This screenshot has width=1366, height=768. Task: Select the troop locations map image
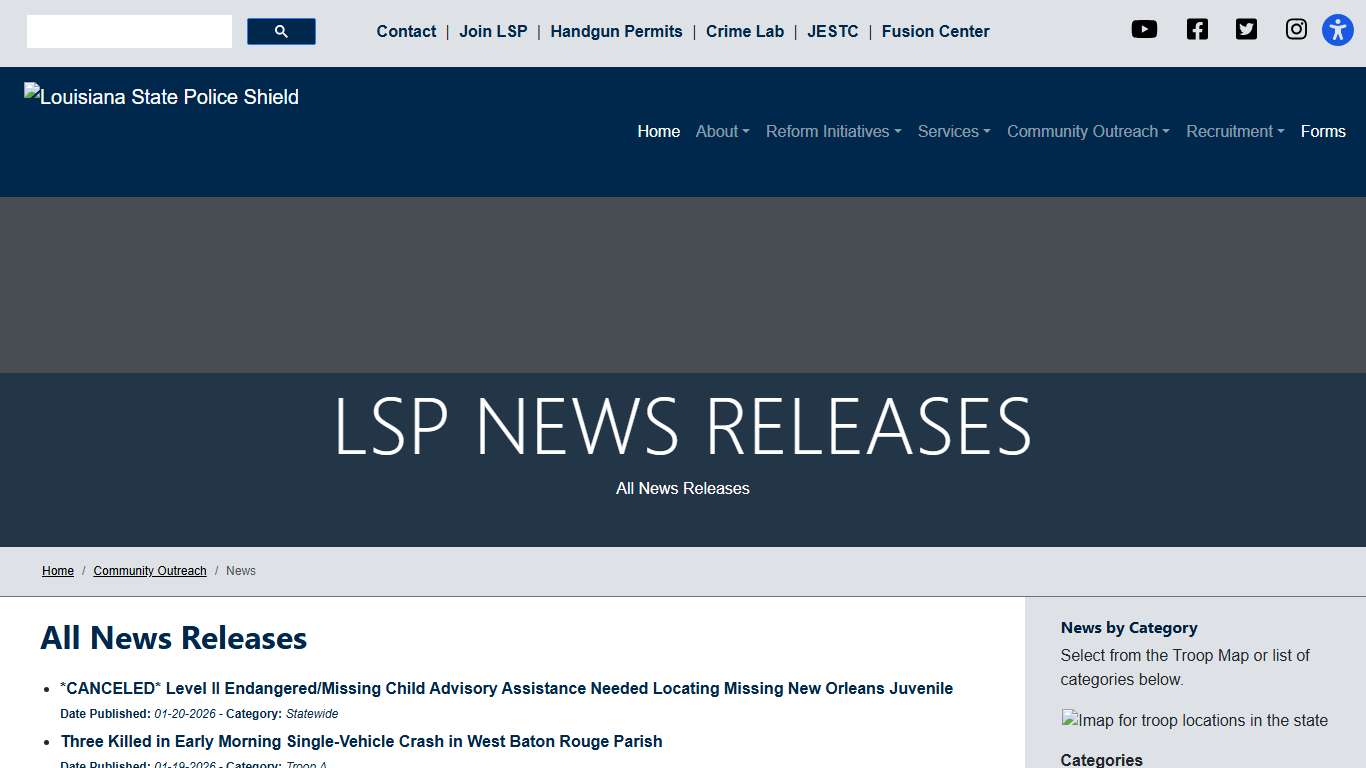(x=1194, y=720)
